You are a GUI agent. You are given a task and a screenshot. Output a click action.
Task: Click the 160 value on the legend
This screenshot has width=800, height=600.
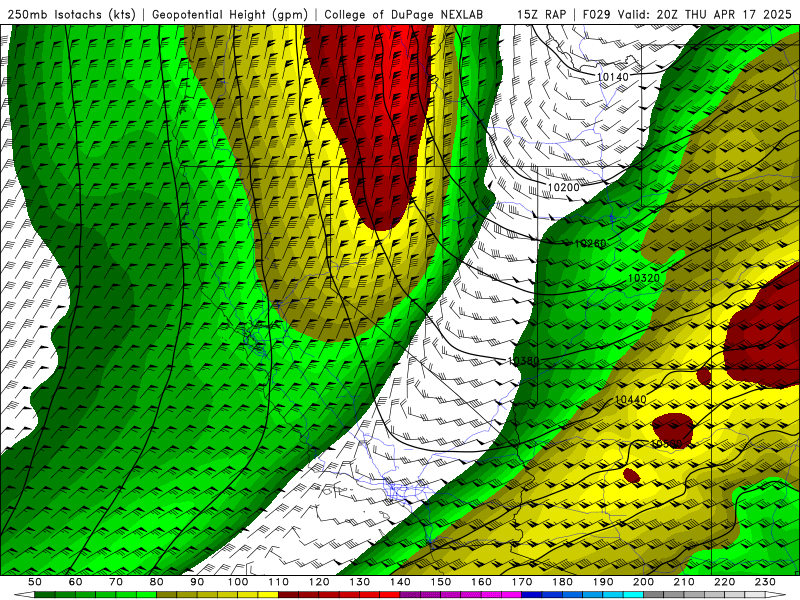[x=482, y=582]
